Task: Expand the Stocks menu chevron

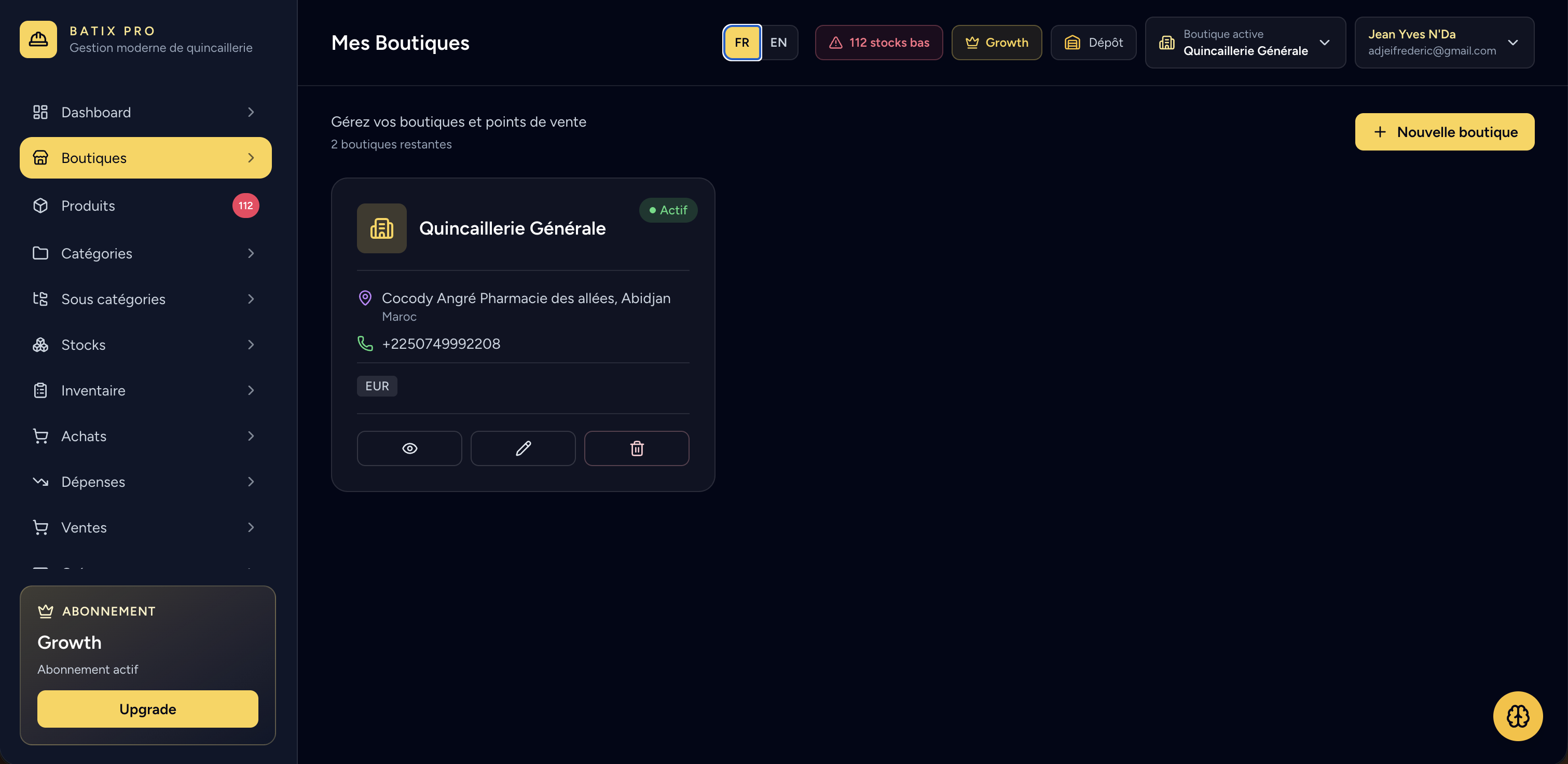Action: click(251, 345)
